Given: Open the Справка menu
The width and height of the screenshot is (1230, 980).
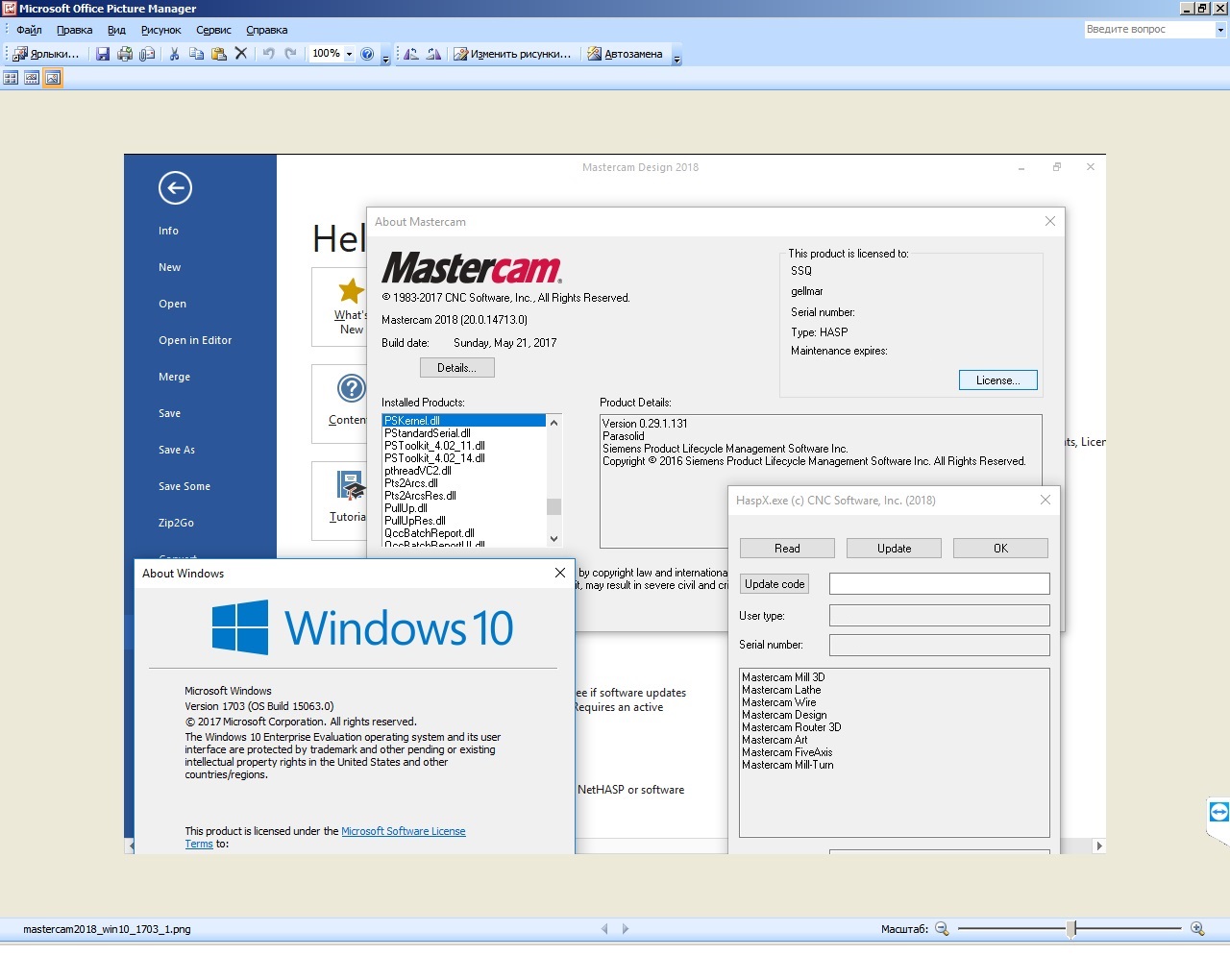Looking at the screenshot, I should [266, 30].
